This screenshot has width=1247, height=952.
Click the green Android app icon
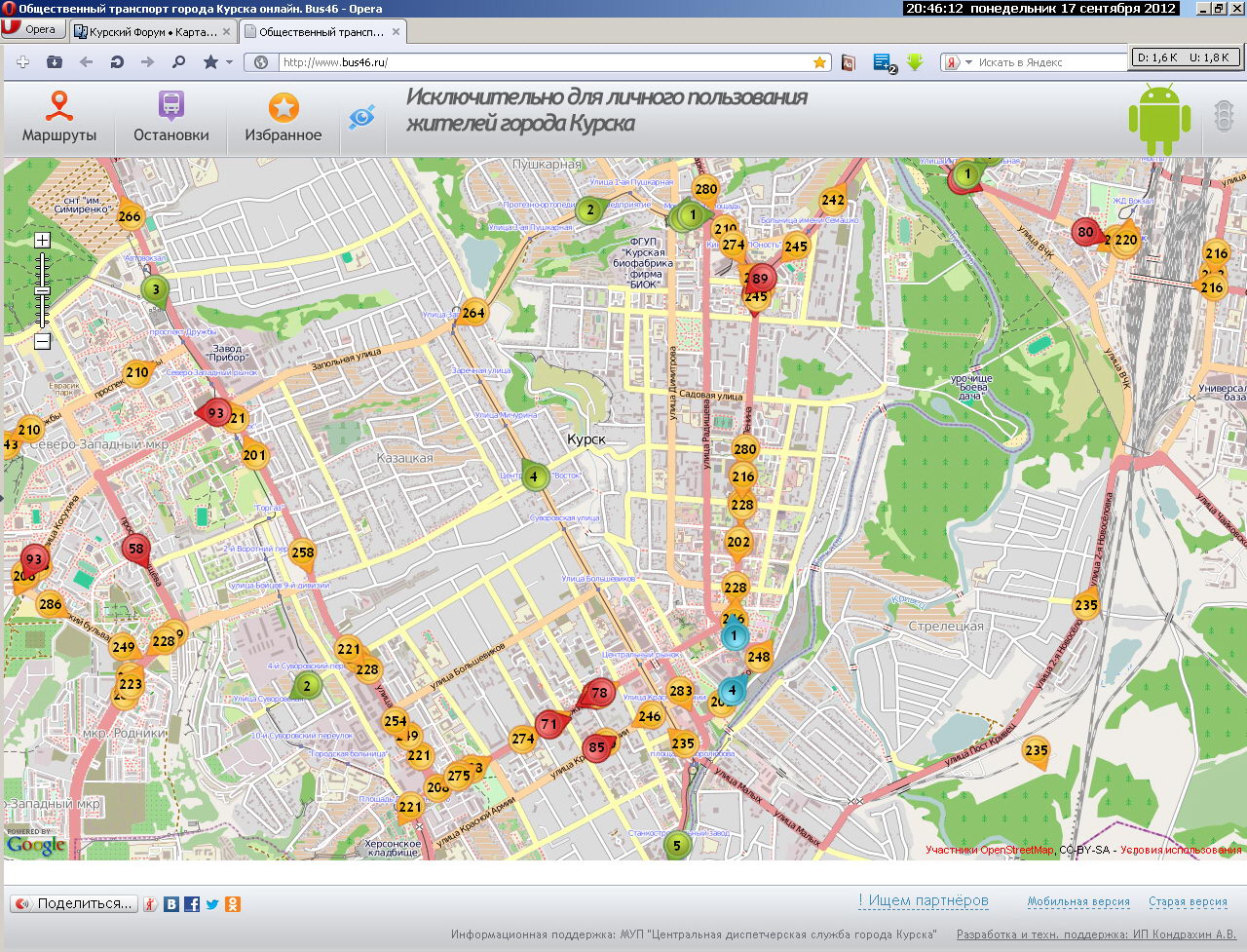click(x=1159, y=119)
